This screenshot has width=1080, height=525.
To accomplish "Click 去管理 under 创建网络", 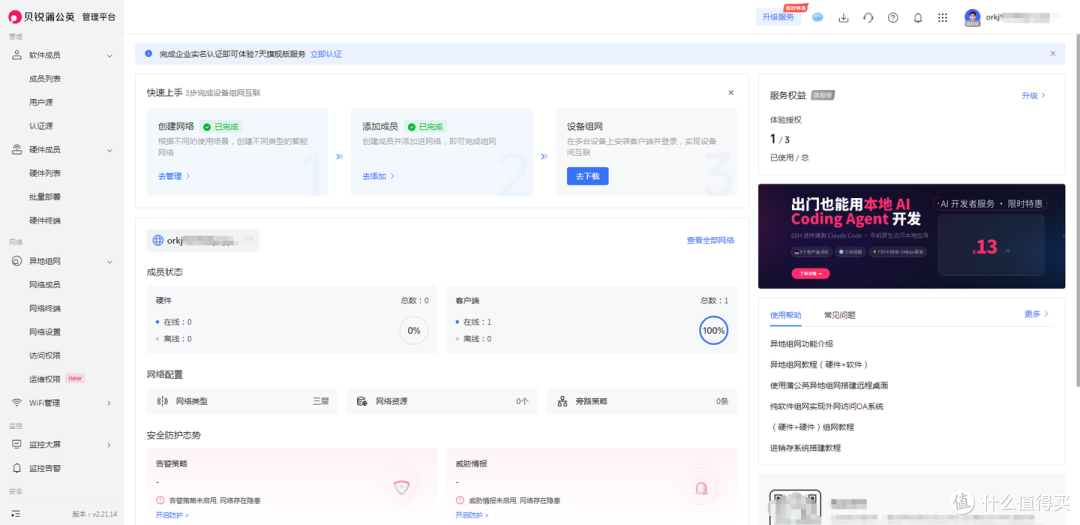I will tap(174, 176).
